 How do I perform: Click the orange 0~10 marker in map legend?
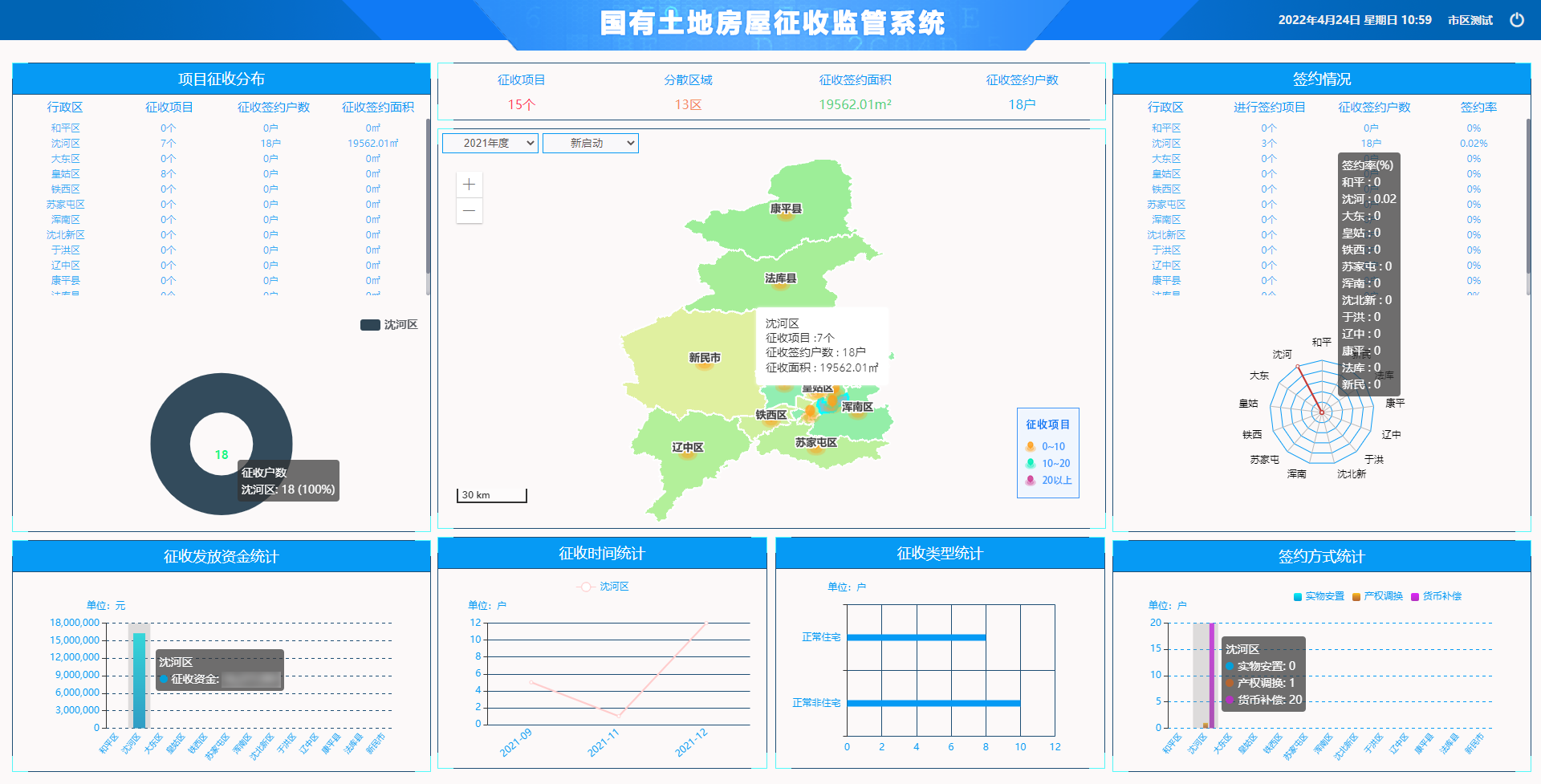pyautogui.click(x=1031, y=446)
